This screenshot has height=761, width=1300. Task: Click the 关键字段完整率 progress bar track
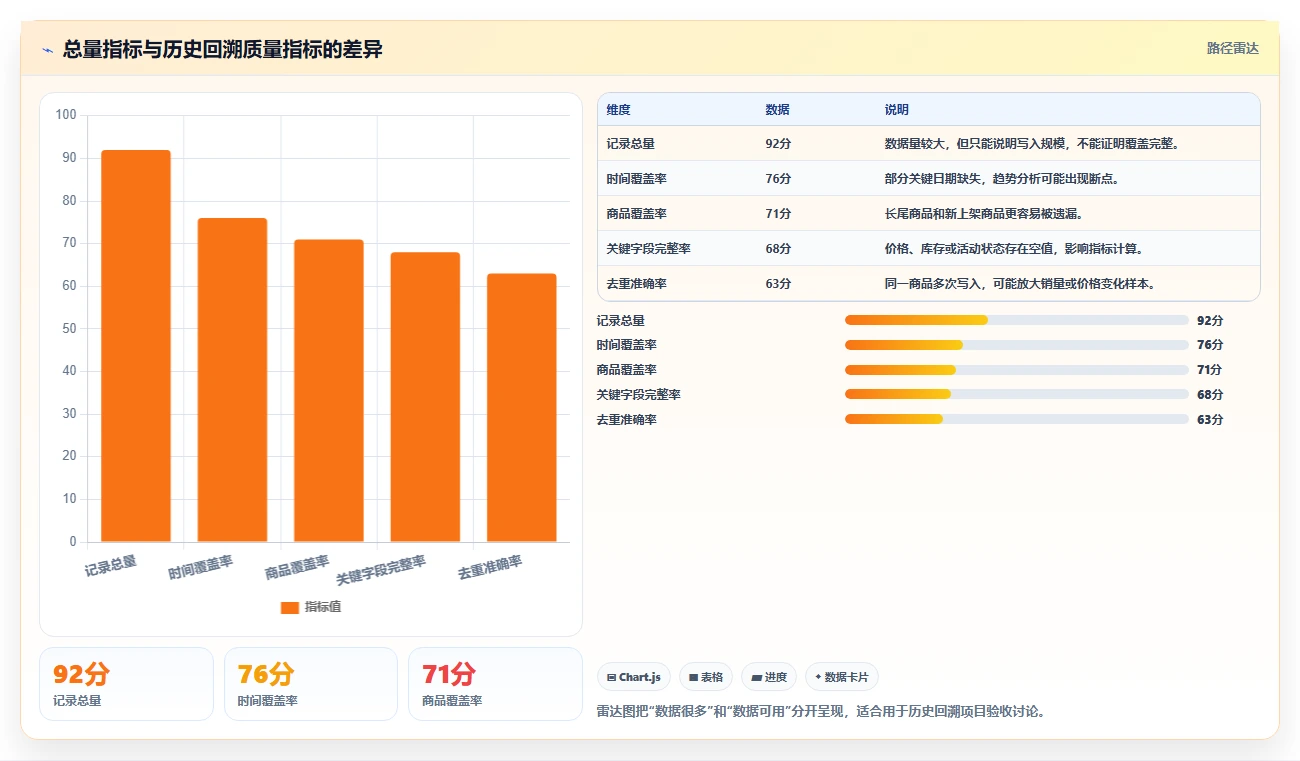pos(1016,394)
